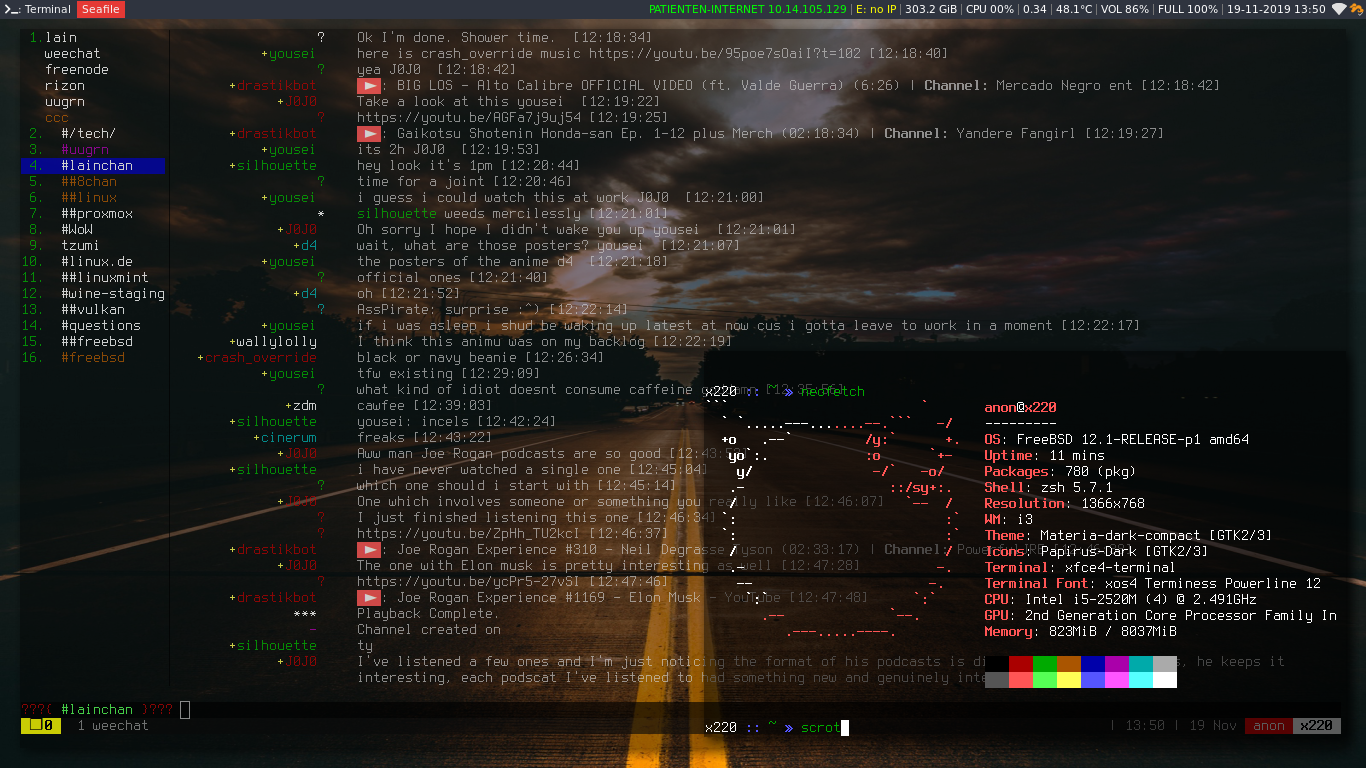This screenshot has width=1366, height=768.
Task: Click the zdm nickname beside cawfee message
Action: (304, 406)
